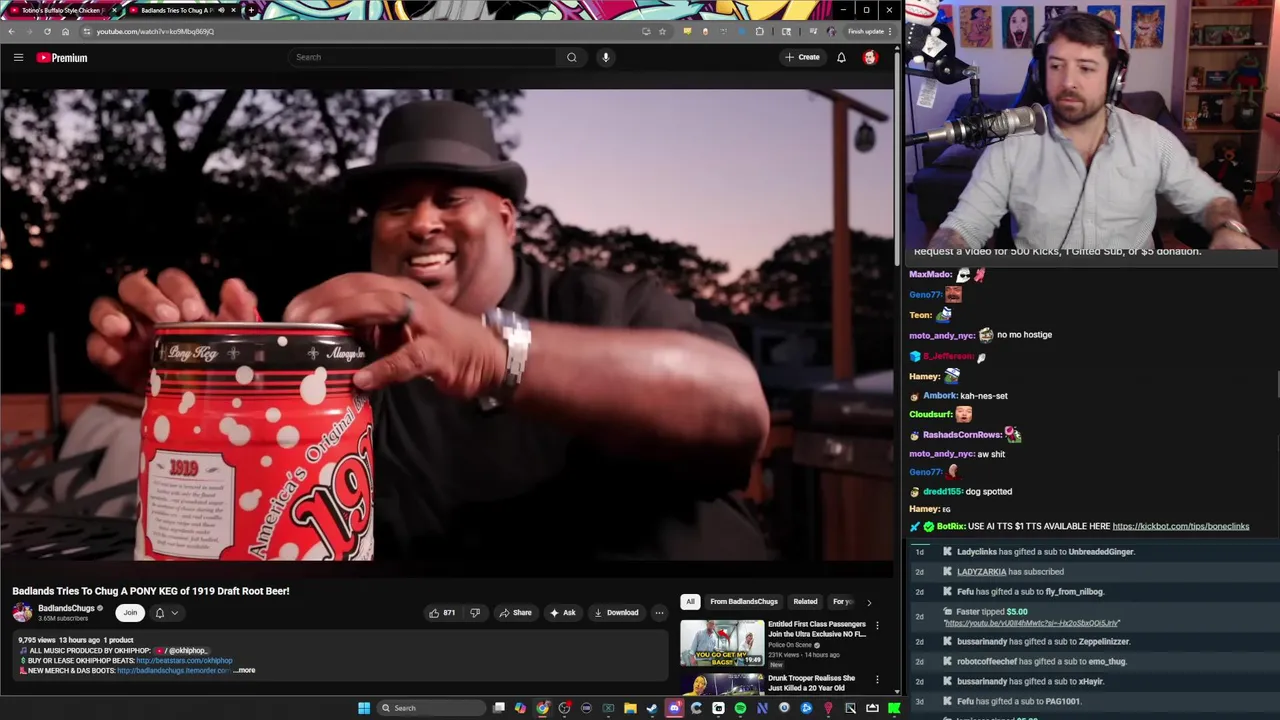Click the magnifier search button

571,57
